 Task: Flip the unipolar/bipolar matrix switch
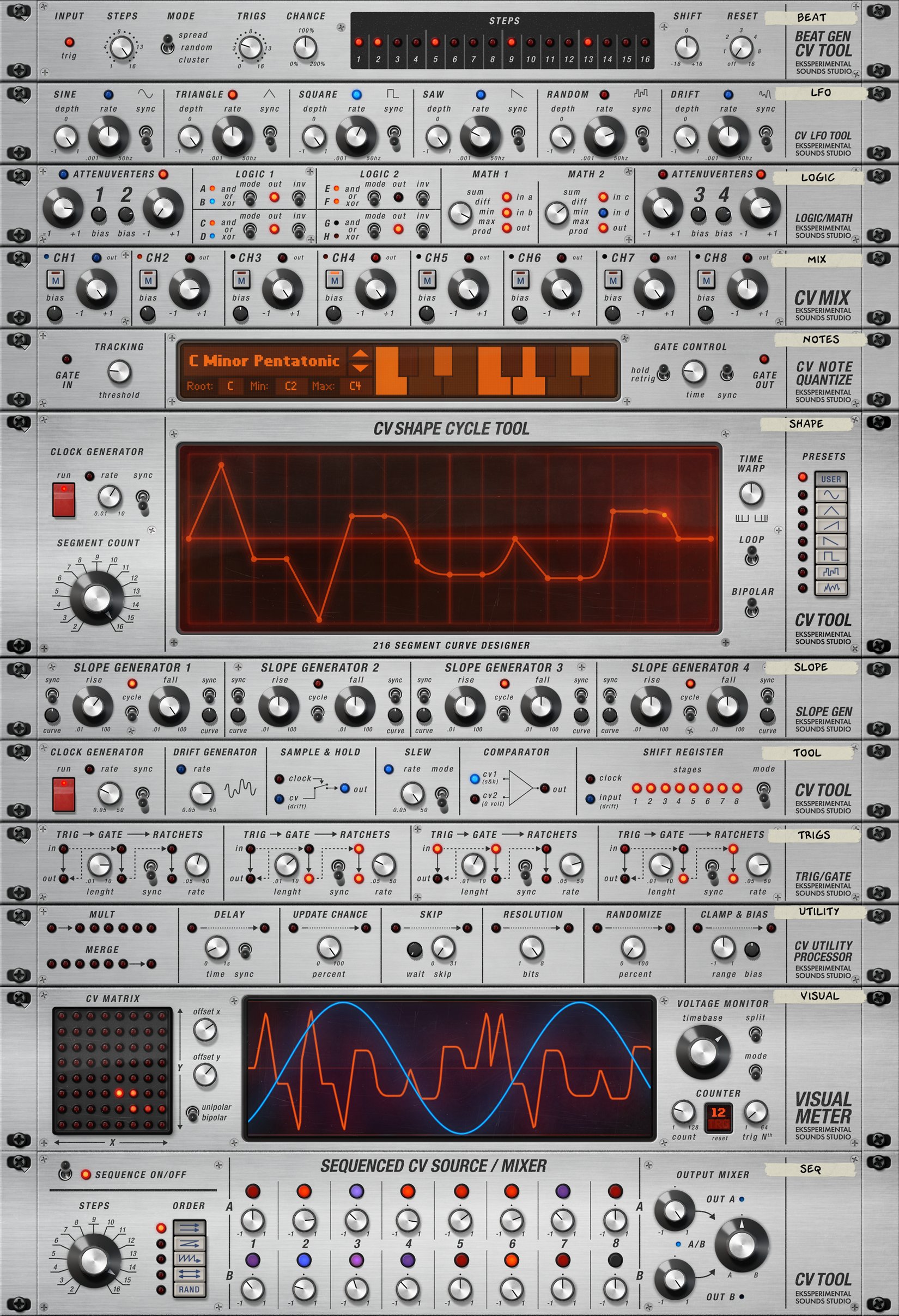click(x=193, y=1113)
